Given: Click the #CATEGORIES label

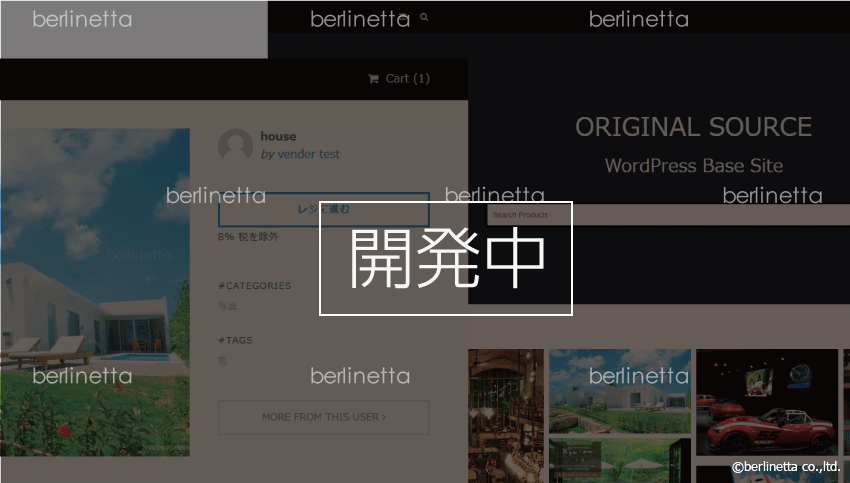Looking at the screenshot, I should coord(254,286).
